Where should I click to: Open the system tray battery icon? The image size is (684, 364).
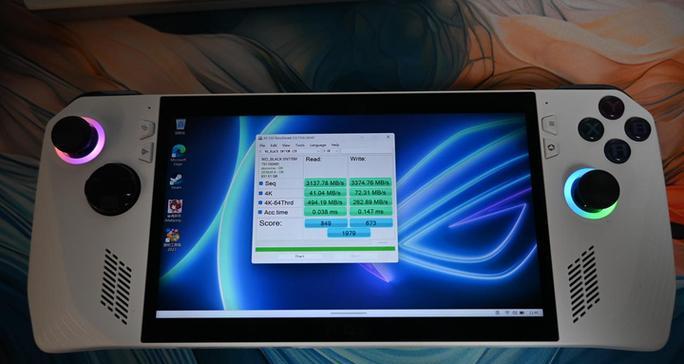click(522, 312)
